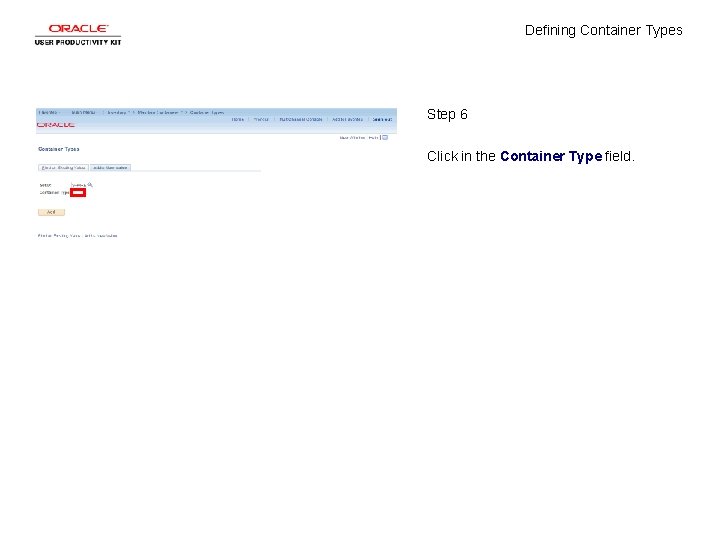Open the SetID lookup magnifier icon

[x=90, y=185]
